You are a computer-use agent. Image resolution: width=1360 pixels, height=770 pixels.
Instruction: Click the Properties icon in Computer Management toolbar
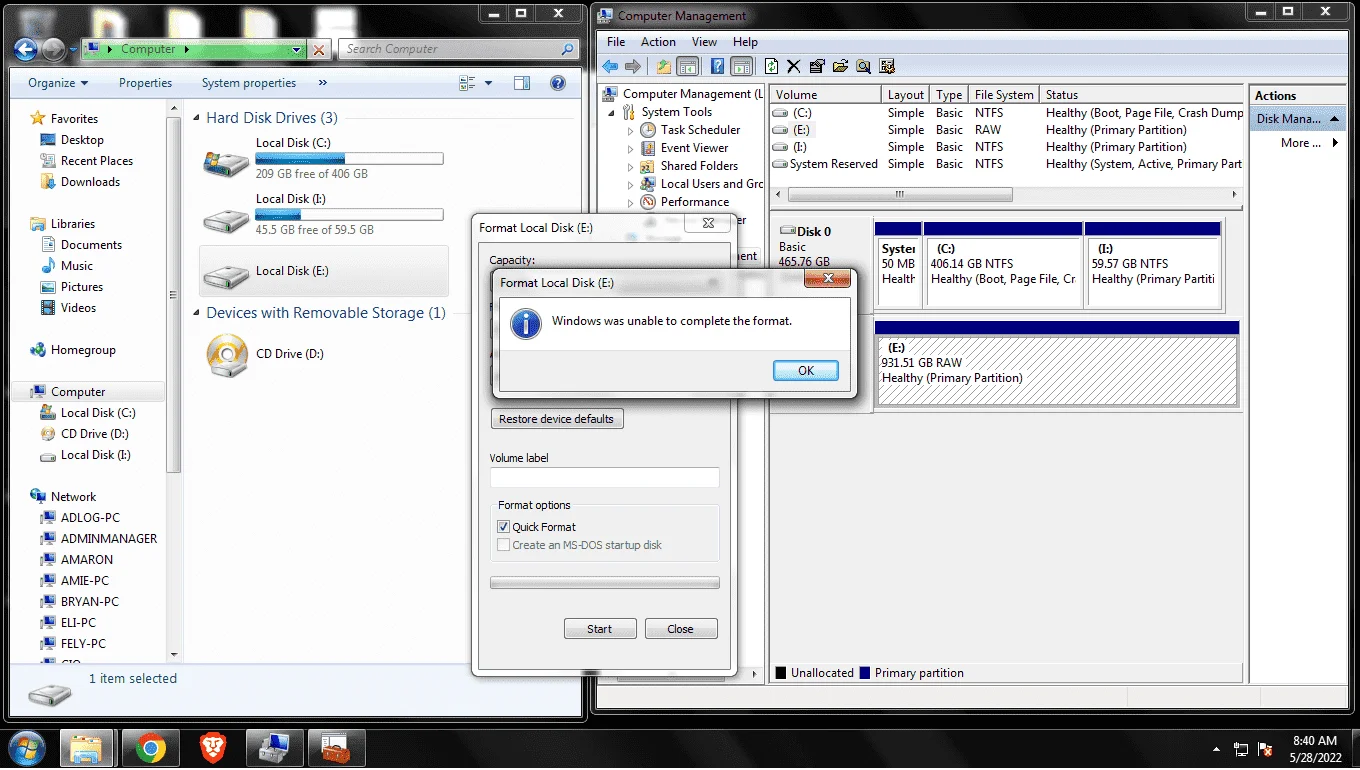pyautogui.click(x=817, y=67)
